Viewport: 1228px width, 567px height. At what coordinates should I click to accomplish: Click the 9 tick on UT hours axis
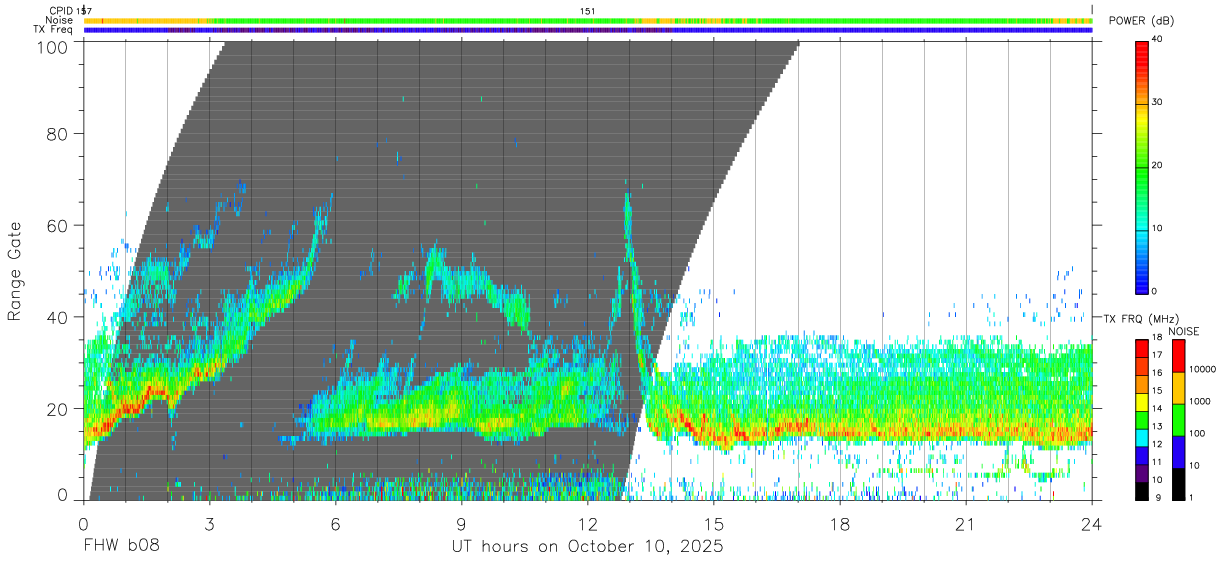pyautogui.click(x=461, y=524)
